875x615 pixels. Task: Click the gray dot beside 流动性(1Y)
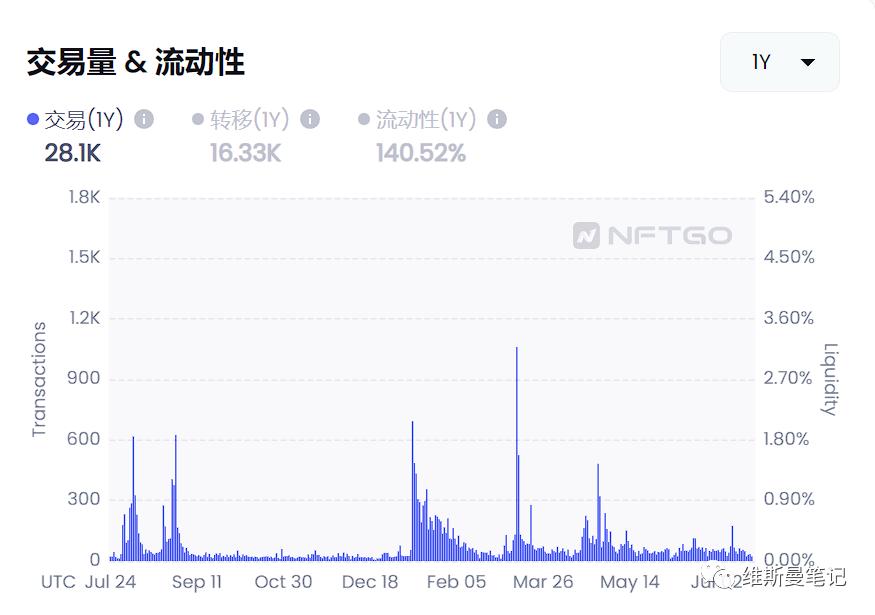[365, 118]
